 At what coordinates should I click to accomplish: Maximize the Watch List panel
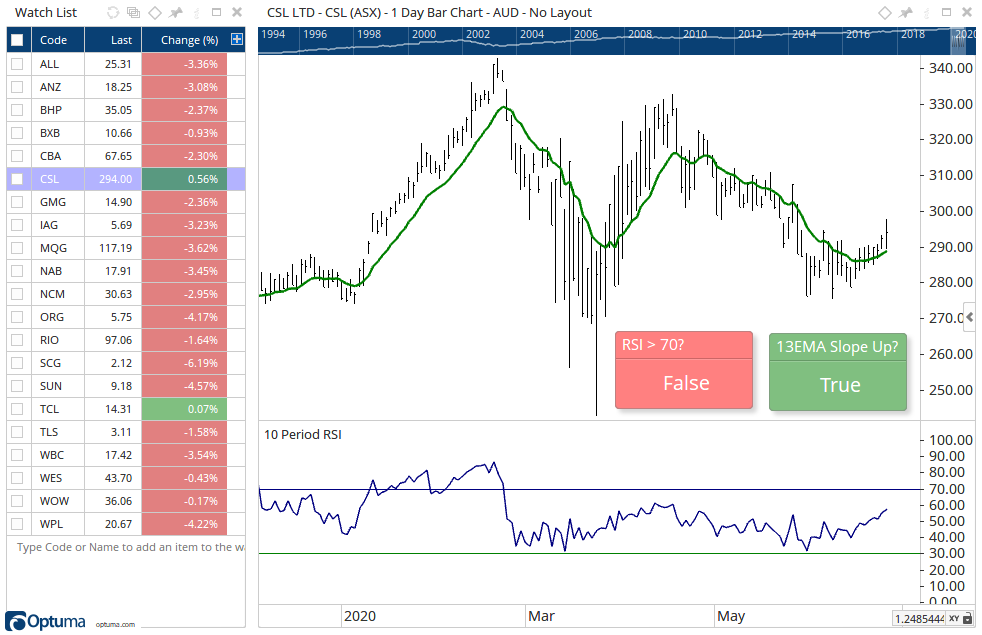pos(217,12)
